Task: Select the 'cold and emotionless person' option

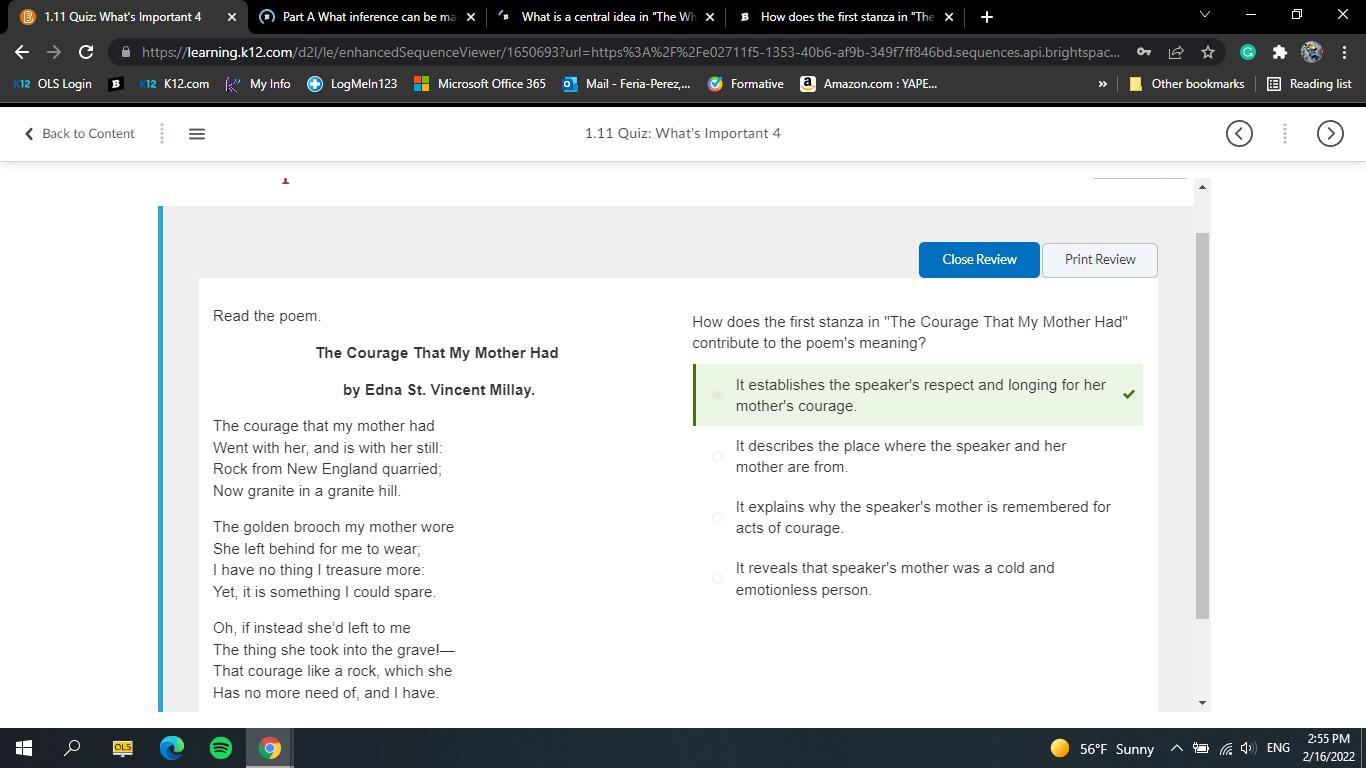Action: click(717, 579)
